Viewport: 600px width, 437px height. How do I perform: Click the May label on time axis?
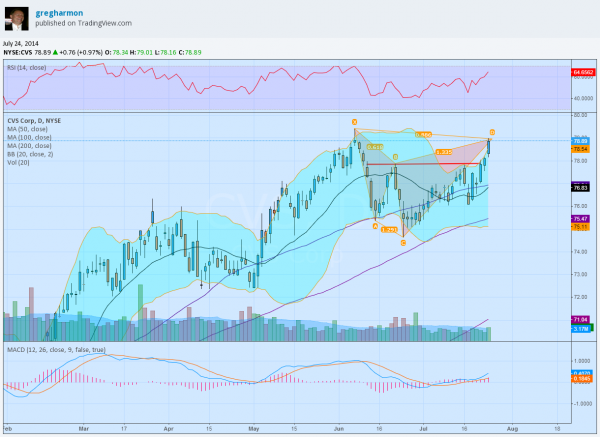point(253,429)
